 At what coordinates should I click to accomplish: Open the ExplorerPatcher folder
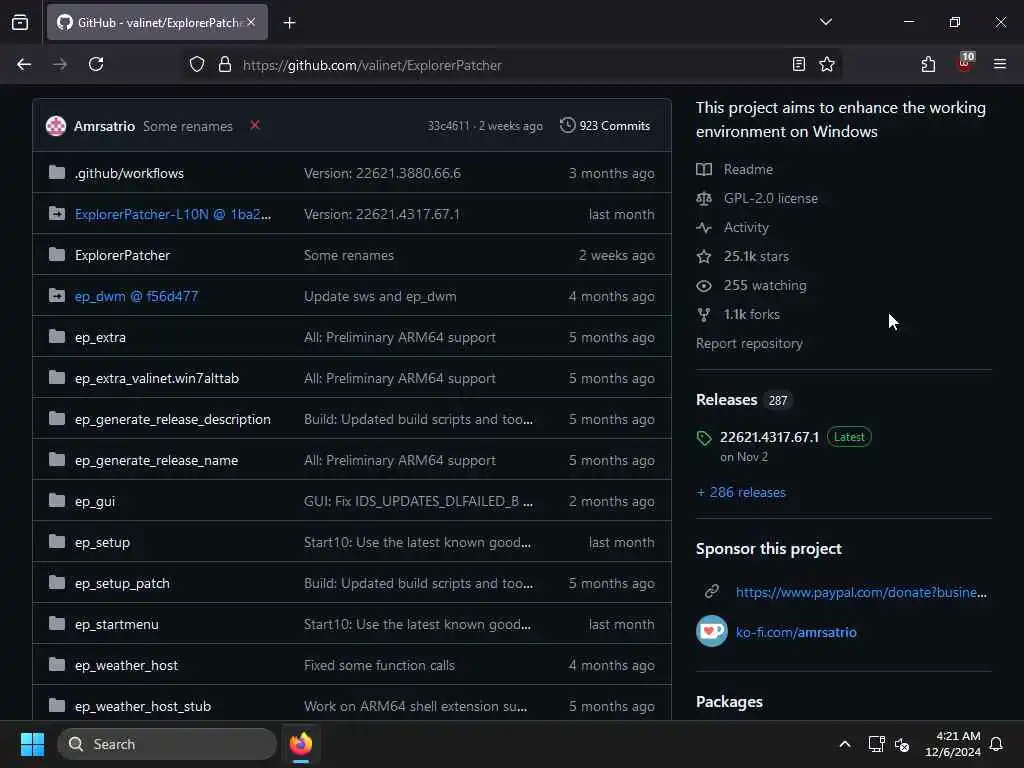click(x=122, y=255)
